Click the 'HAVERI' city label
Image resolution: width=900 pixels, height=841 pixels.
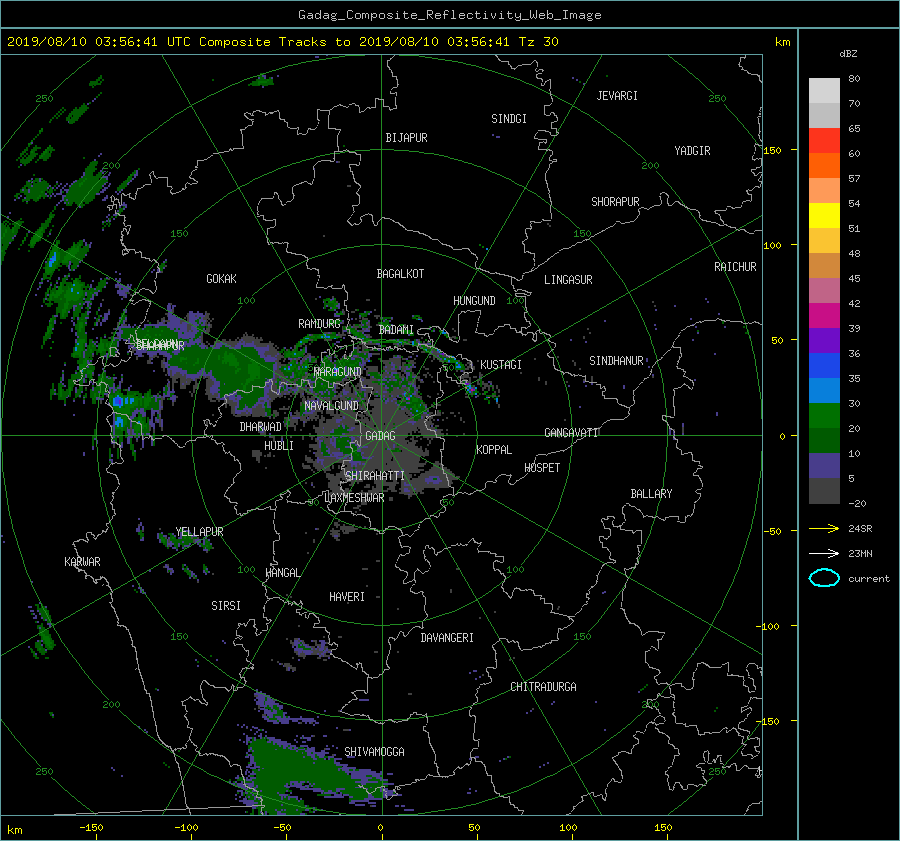pos(347,597)
